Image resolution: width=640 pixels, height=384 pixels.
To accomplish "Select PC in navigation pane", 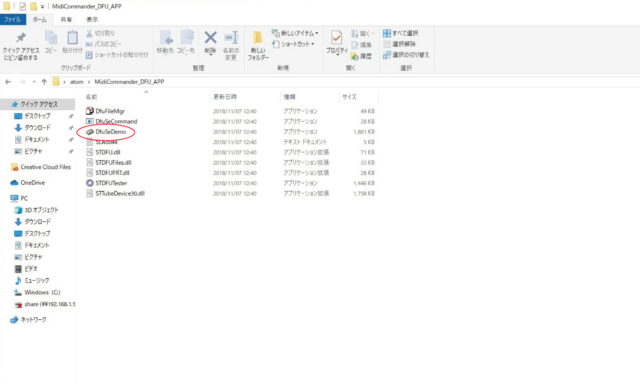I will [x=24, y=198].
